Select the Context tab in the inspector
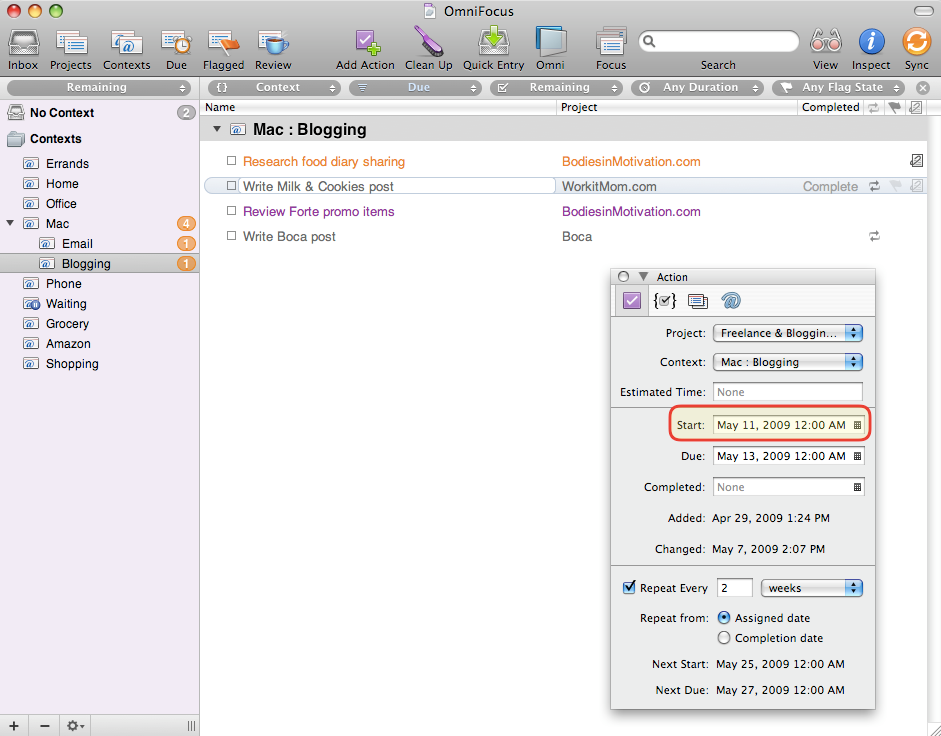The width and height of the screenshot is (941, 736). click(730, 300)
